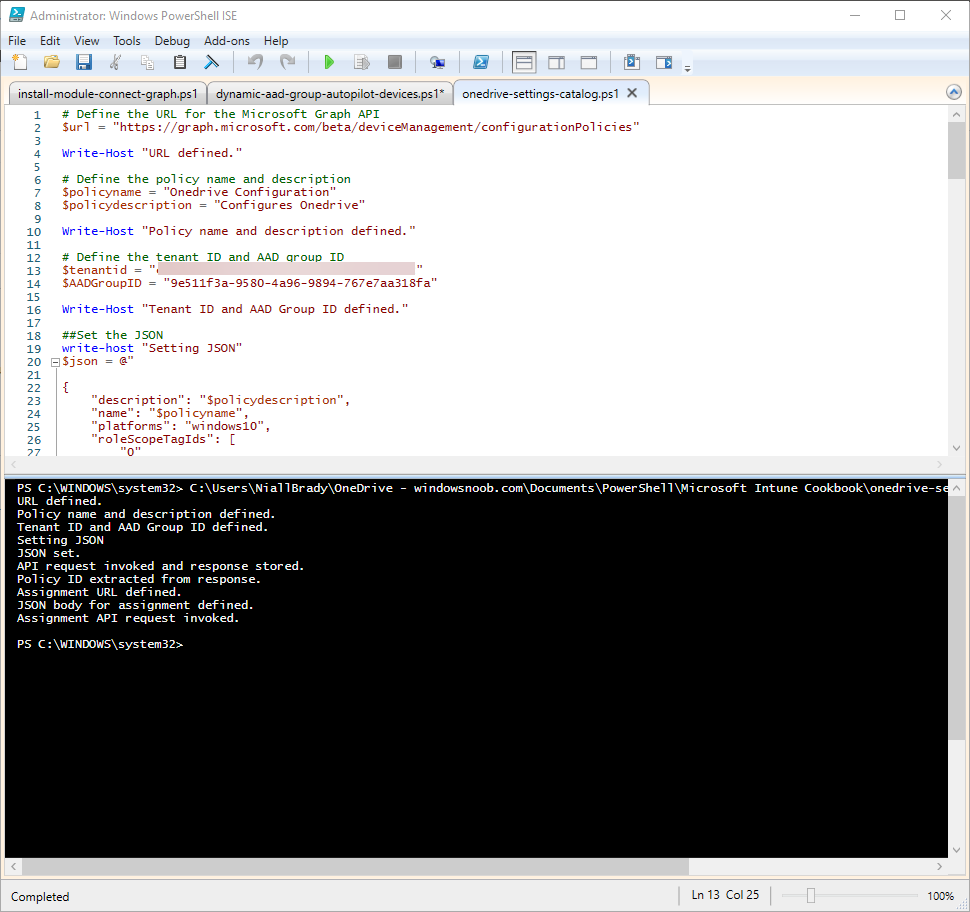
Task: Collapse the $json here-string fold marker
Action: coord(55,363)
